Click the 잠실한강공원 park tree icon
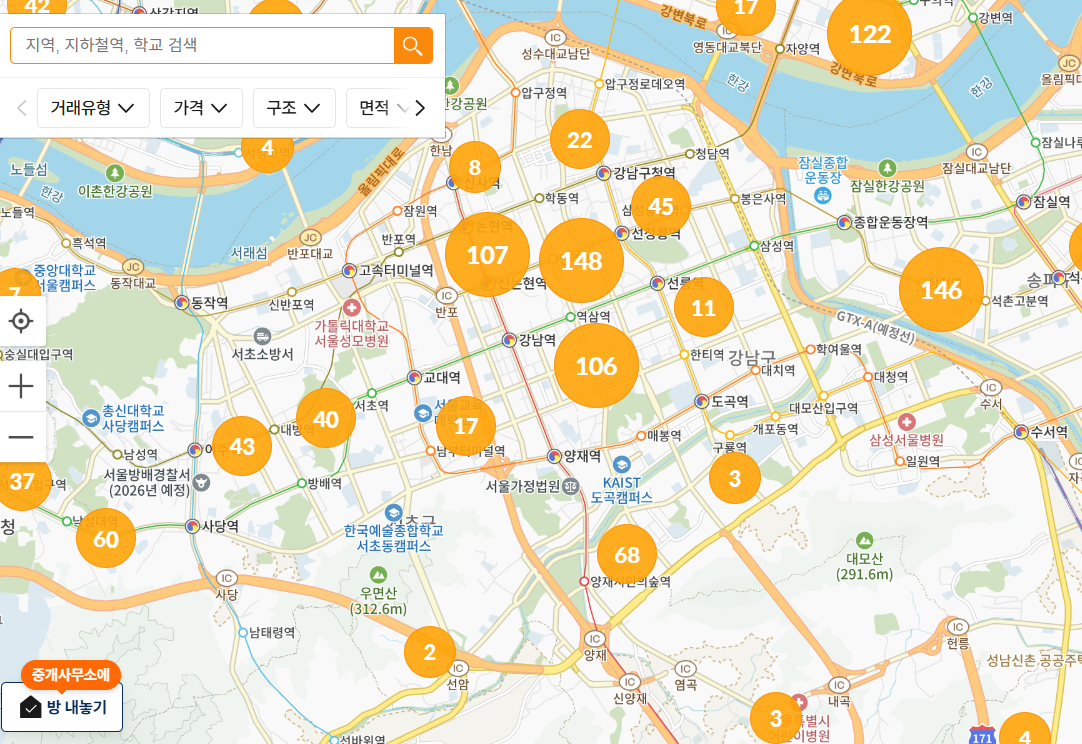The image size is (1082, 744). pos(887,168)
